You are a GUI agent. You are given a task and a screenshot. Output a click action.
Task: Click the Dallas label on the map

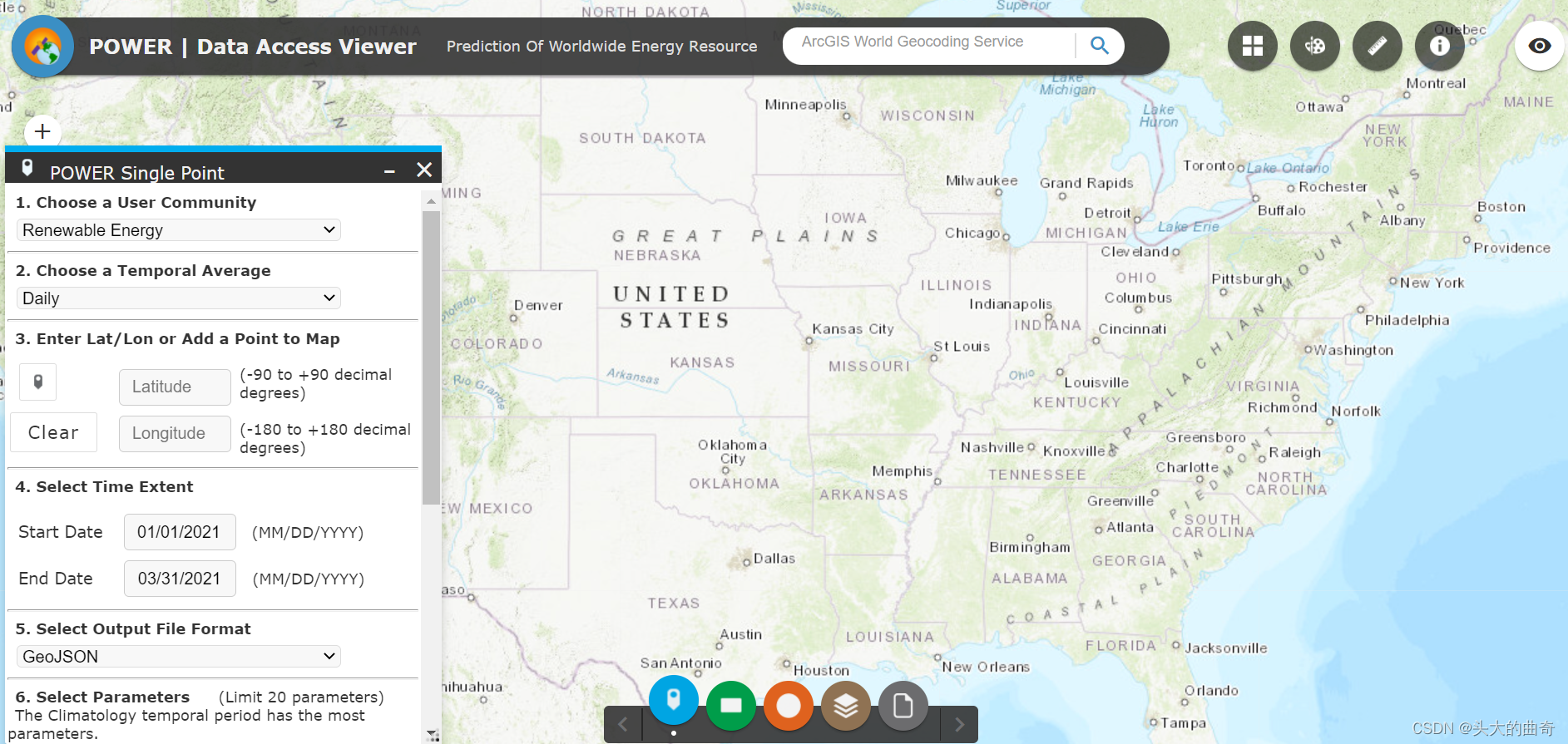774,559
